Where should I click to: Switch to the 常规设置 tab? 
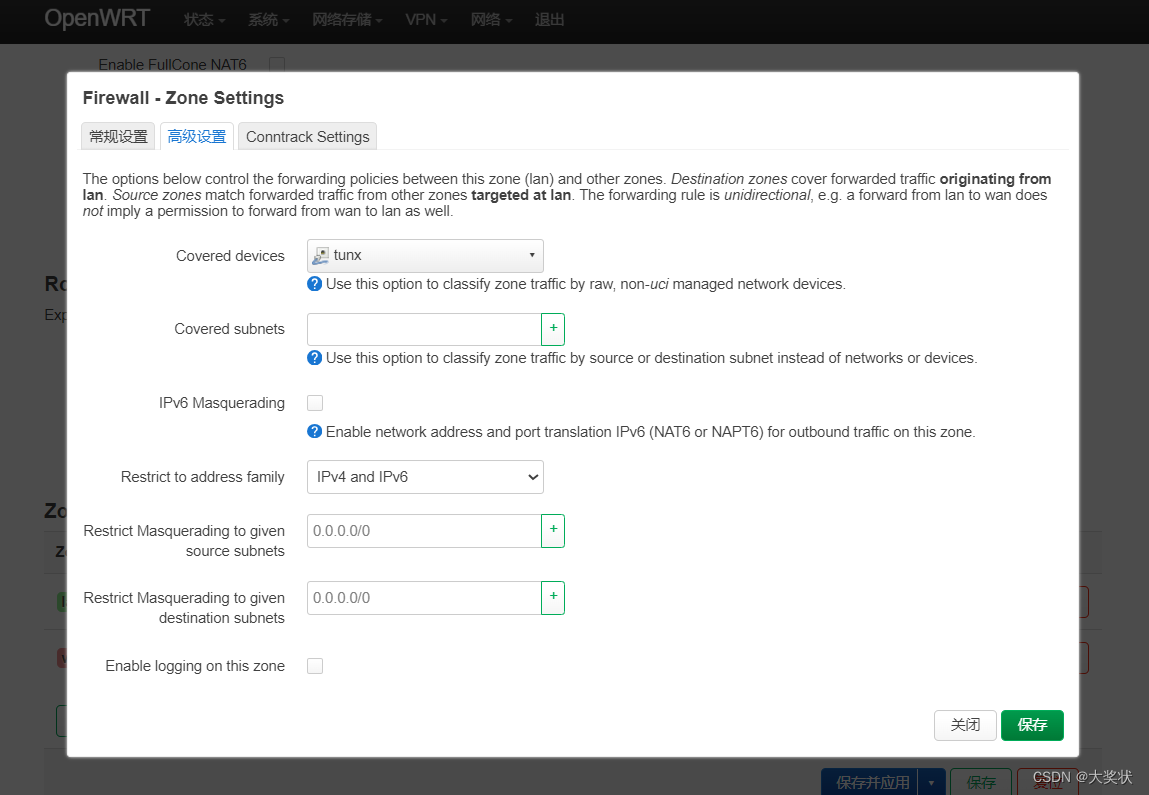point(118,137)
